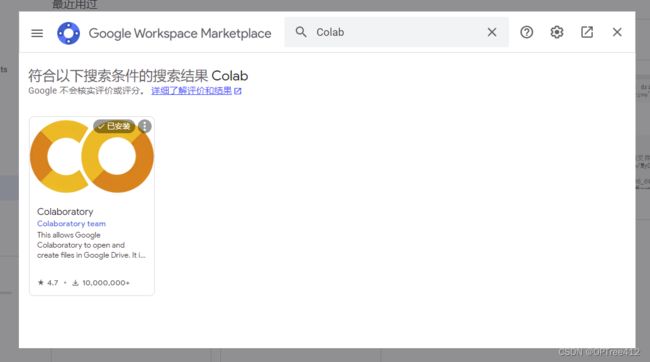Click the search results heading for Colab

click(138, 76)
